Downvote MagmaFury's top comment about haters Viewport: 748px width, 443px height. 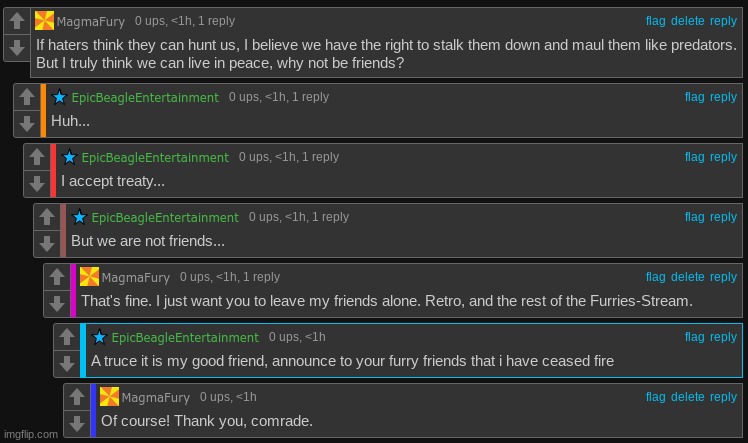(17, 47)
